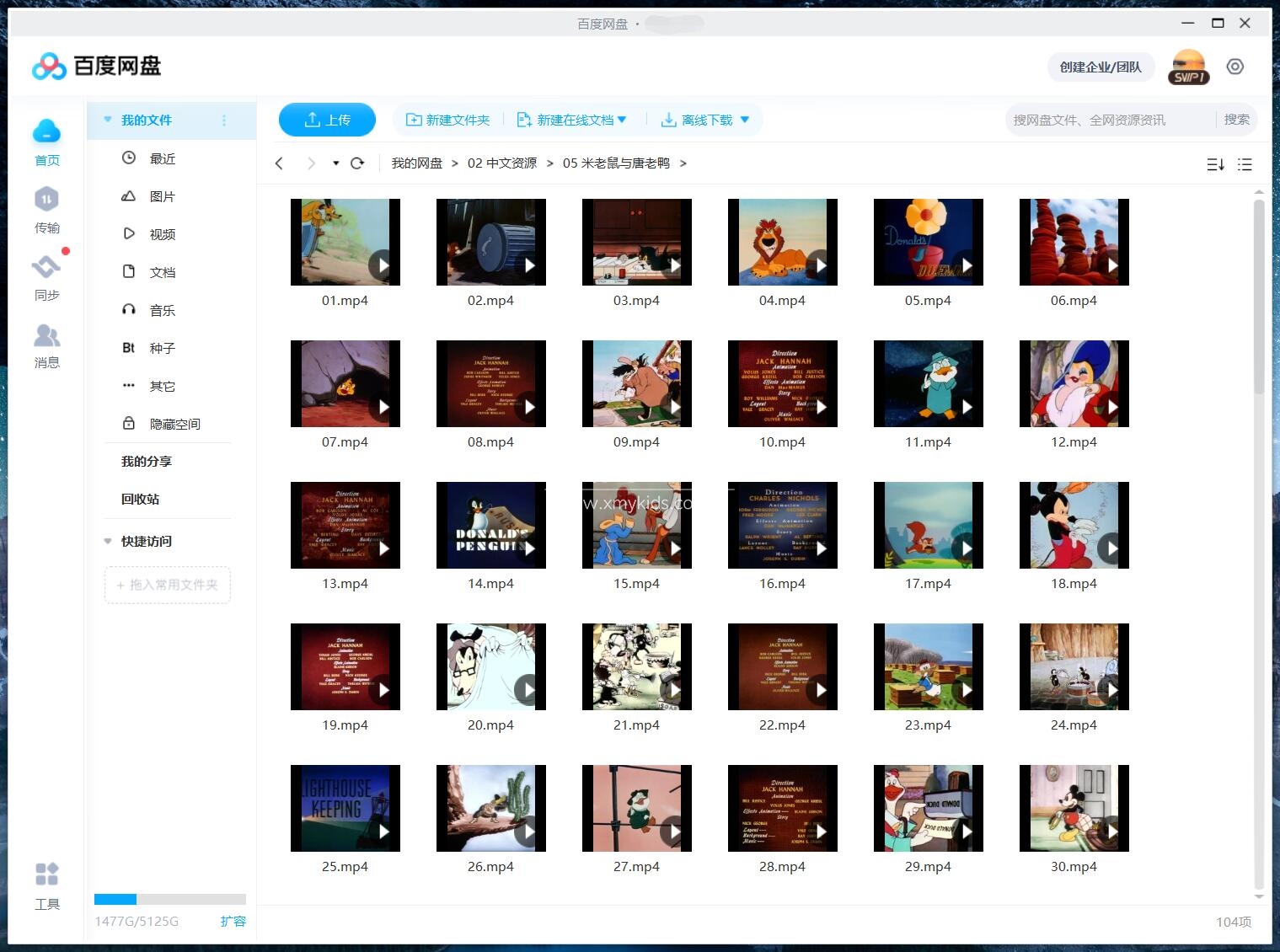This screenshot has width=1280, height=952.
Task: Expand the 新建在线文档 dropdown
Action: pos(622,120)
